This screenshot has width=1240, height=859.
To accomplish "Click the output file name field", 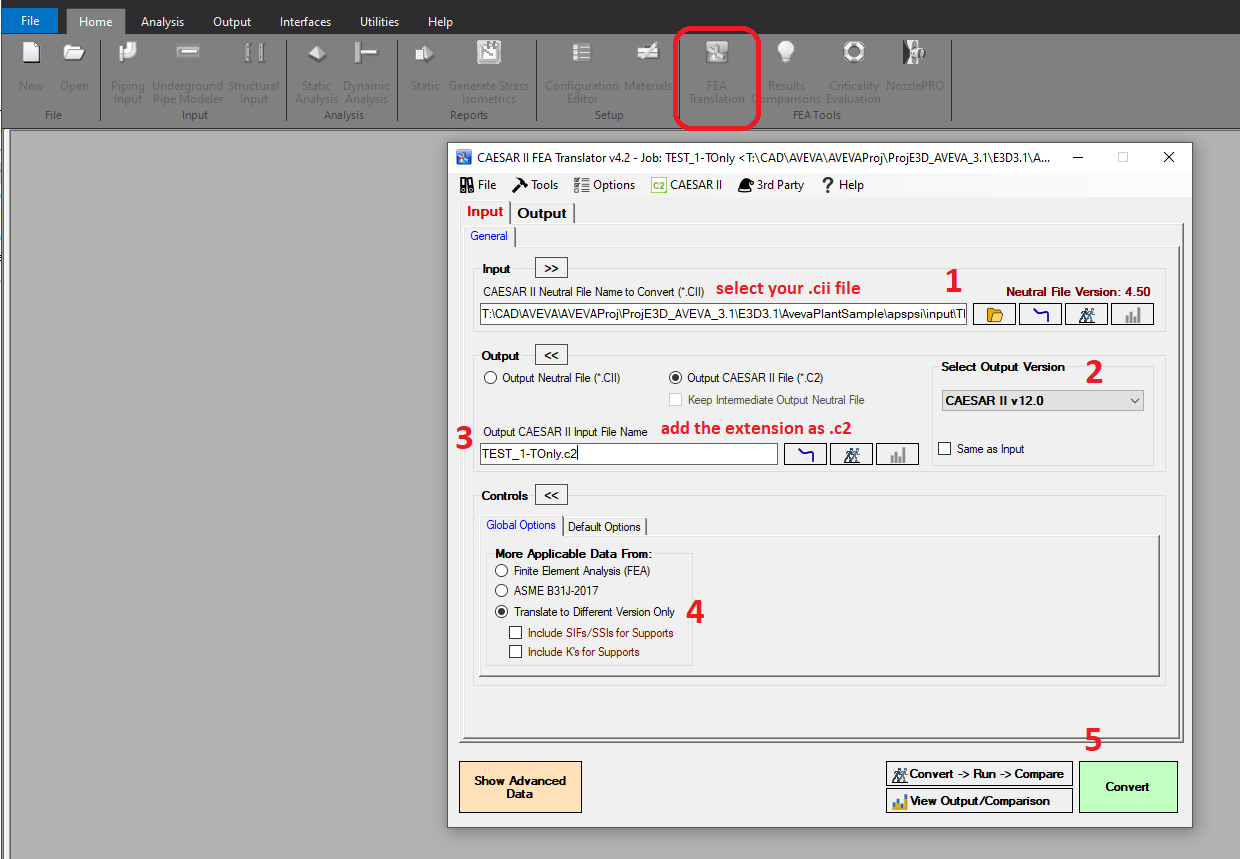I will (x=629, y=454).
